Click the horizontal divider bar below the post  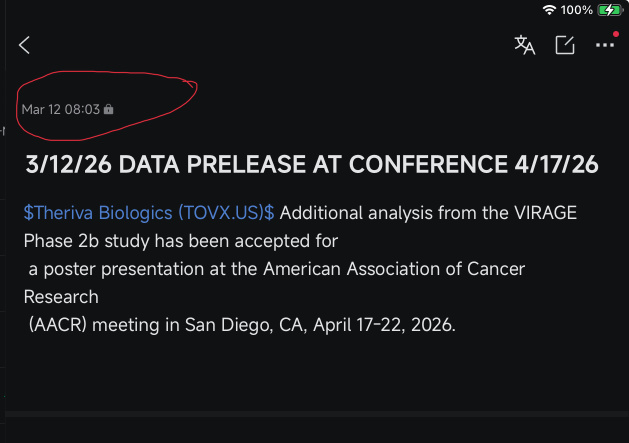(317, 414)
